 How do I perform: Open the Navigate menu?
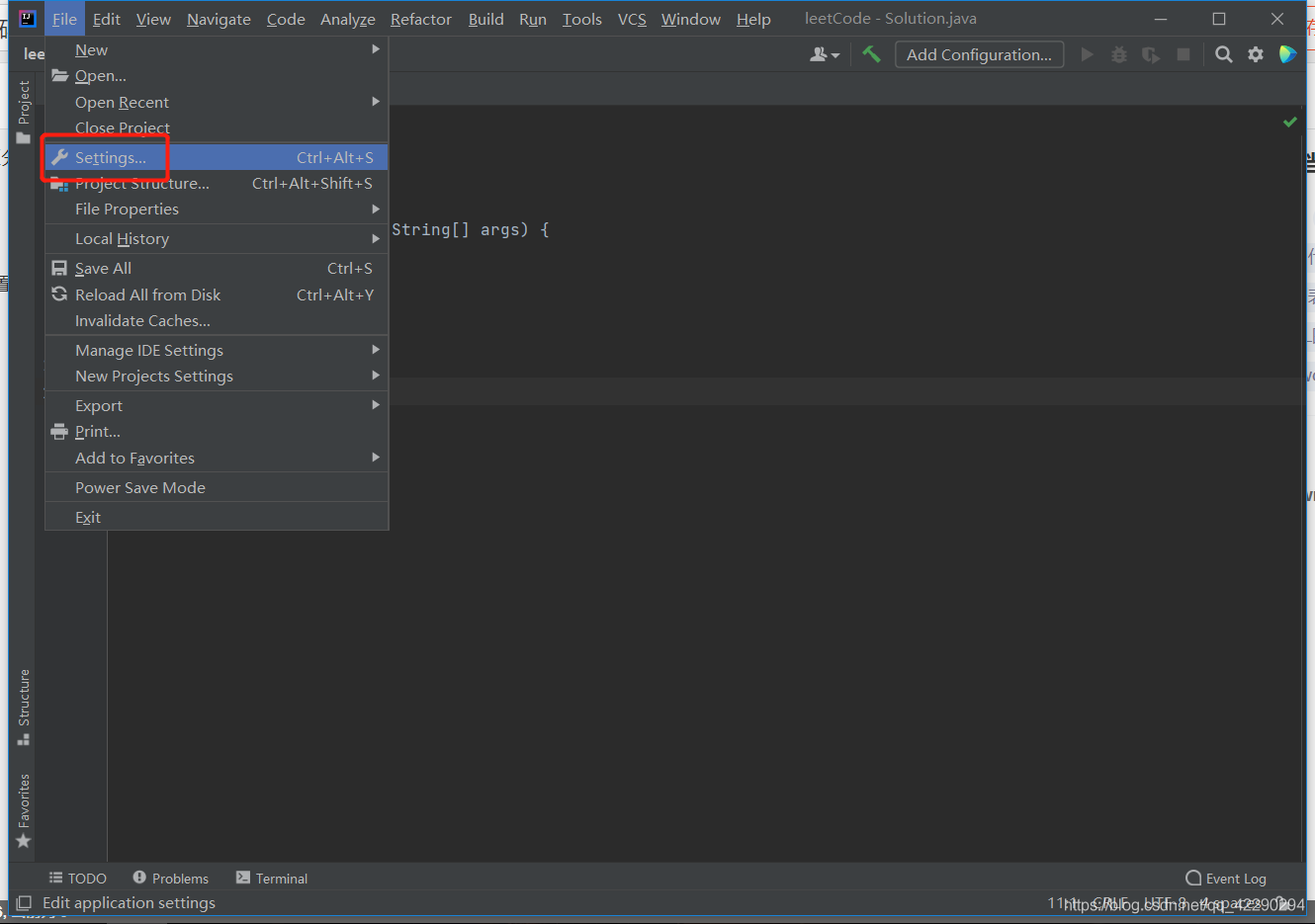[219, 19]
